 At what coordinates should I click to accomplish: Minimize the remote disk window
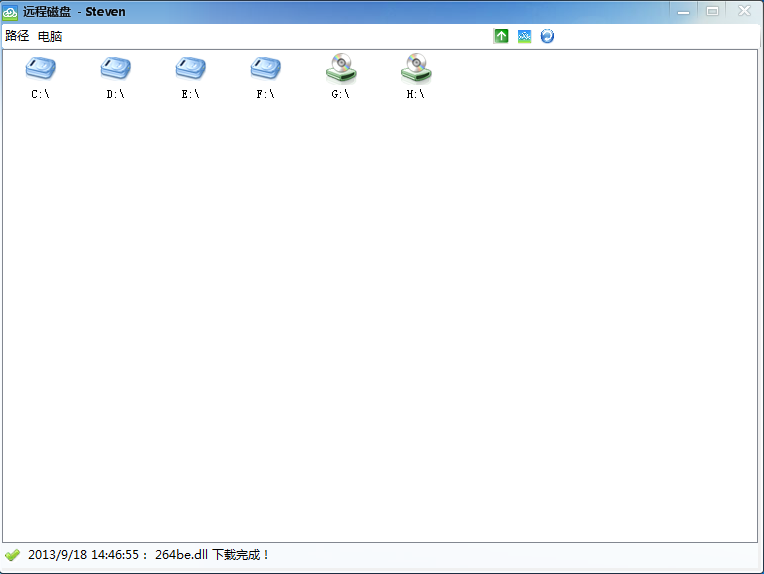pos(684,11)
